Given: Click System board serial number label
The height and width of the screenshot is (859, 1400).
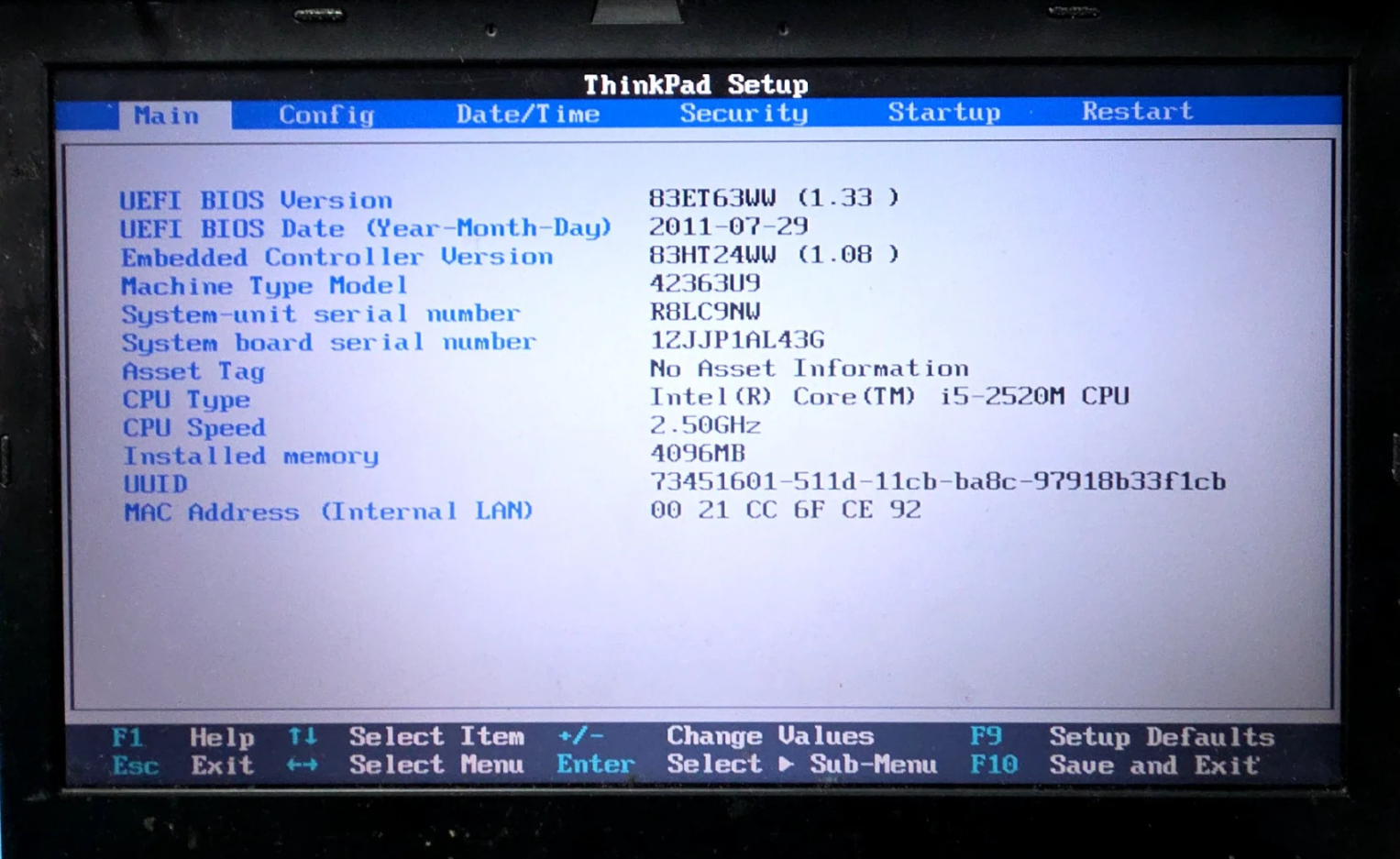Looking at the screenshot, I should 329,343.
